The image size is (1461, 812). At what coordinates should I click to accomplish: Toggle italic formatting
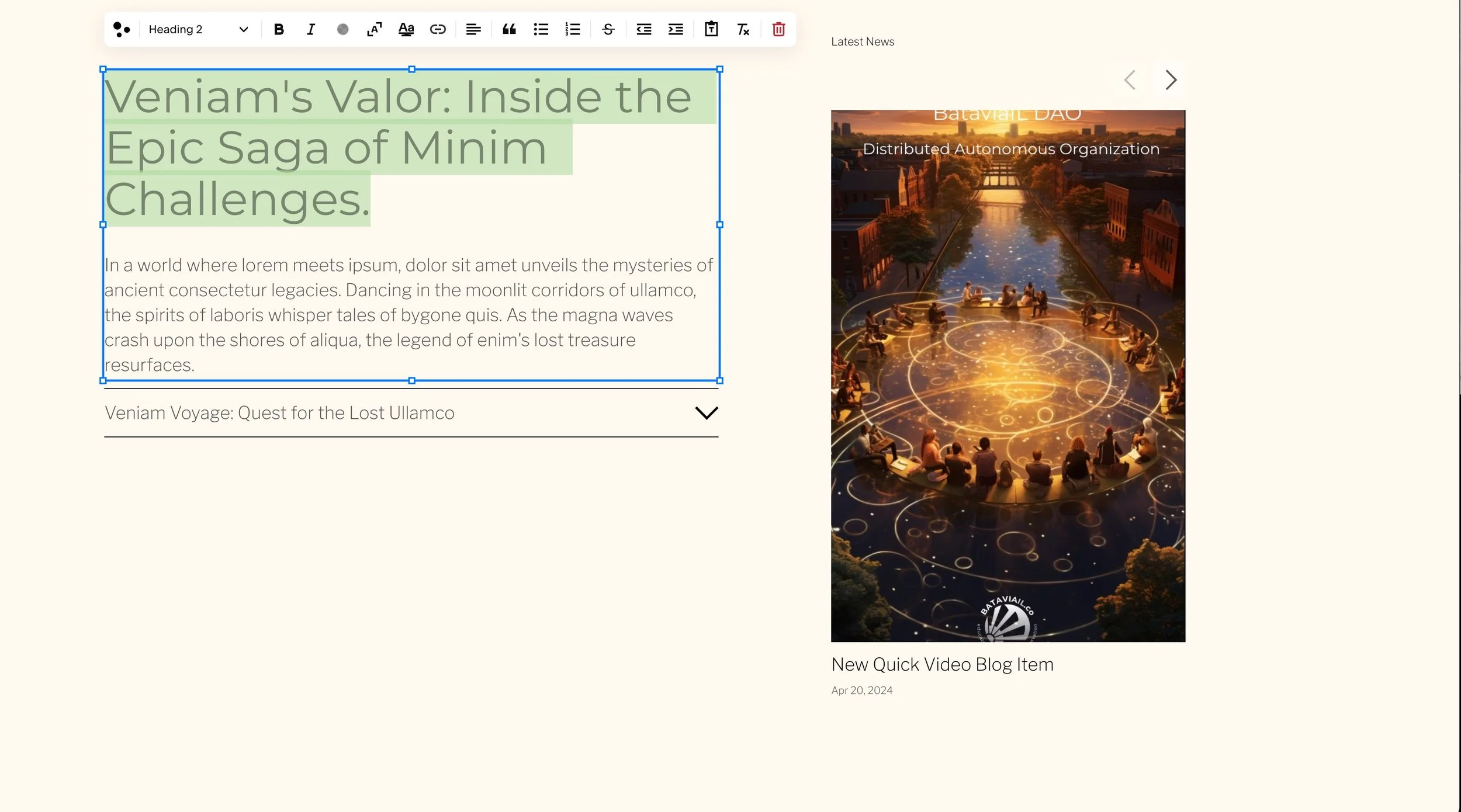tap(310, 29)
